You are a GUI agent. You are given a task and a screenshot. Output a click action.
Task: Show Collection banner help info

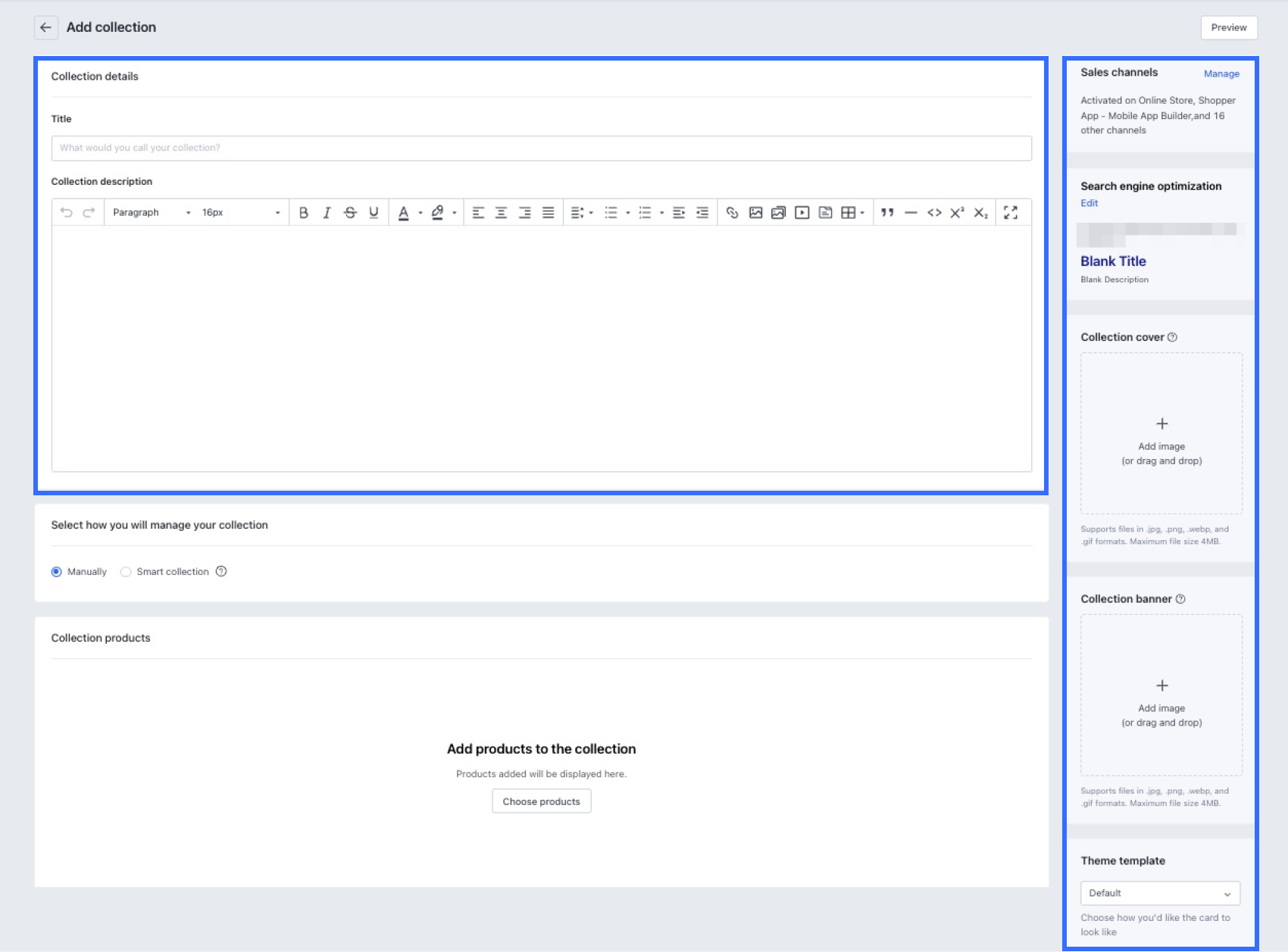click(x=1180, y=599)
